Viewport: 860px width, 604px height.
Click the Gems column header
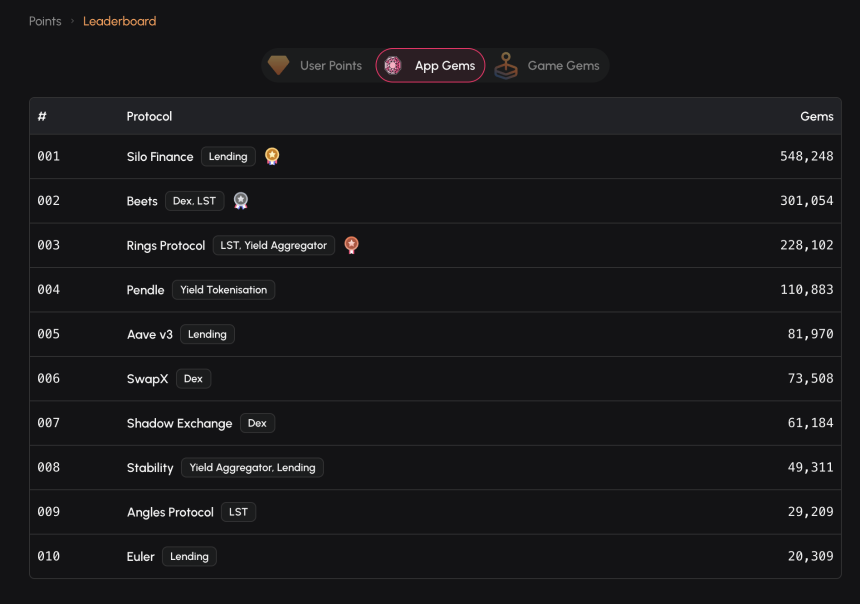tap(817, 116)
